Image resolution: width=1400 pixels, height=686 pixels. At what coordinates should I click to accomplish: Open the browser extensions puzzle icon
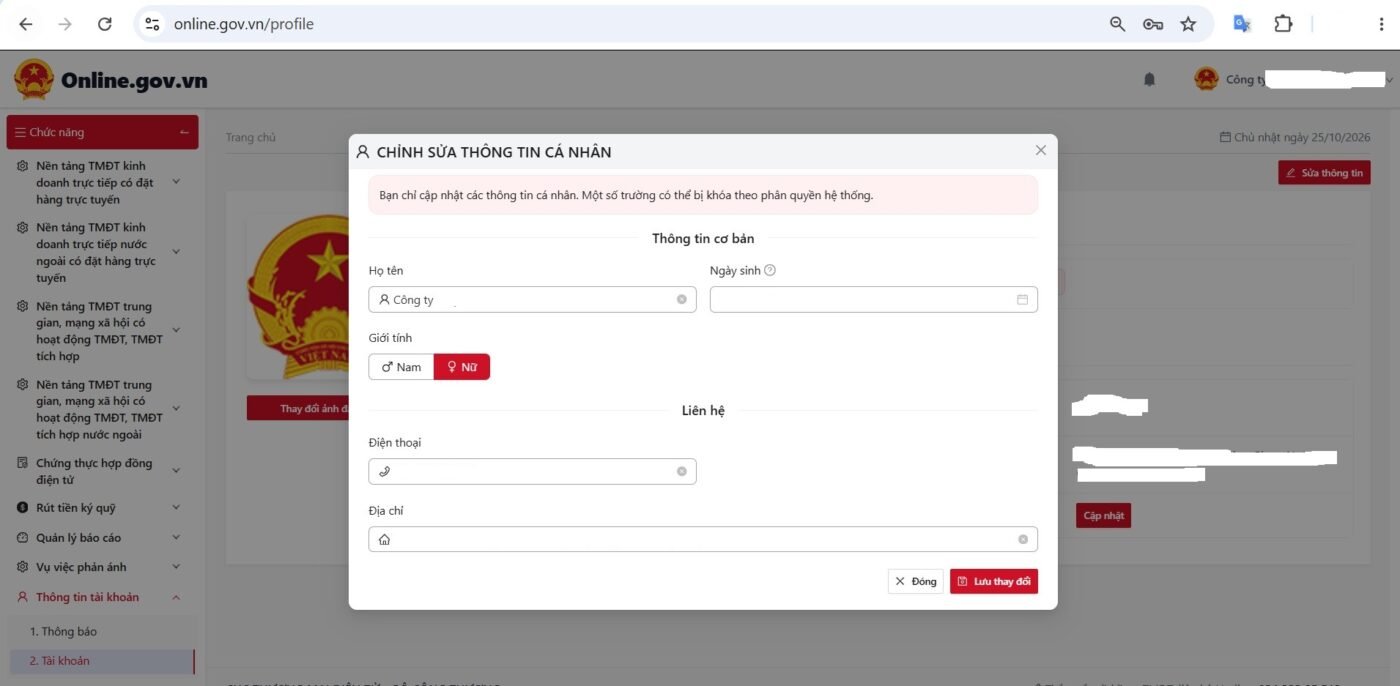click(1283, 24)
